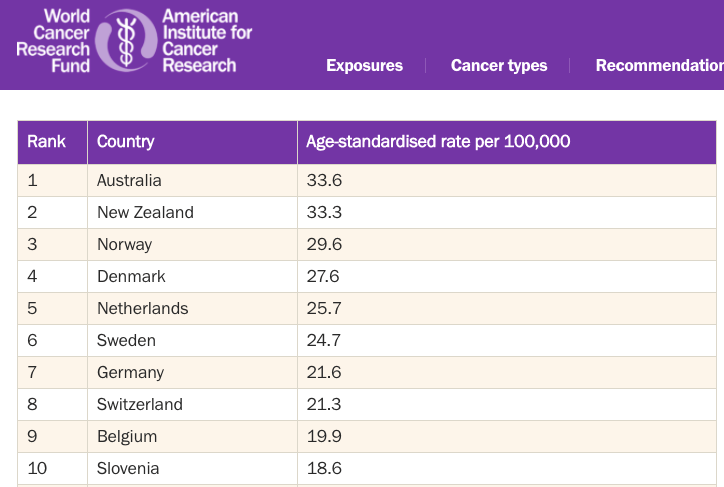This screenshot has height=487, width=724.
Task: Click the Norway country cell
Action: click(x=124, y=245)
